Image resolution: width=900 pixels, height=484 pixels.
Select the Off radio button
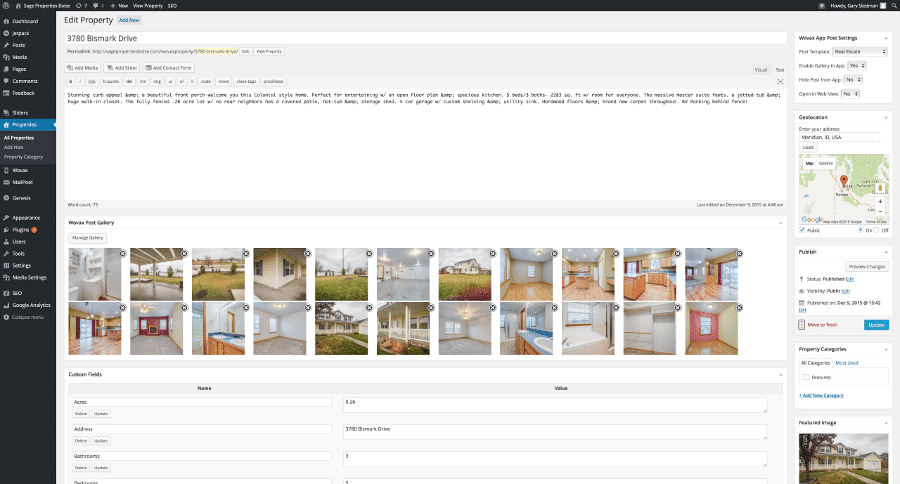point(876,230)
